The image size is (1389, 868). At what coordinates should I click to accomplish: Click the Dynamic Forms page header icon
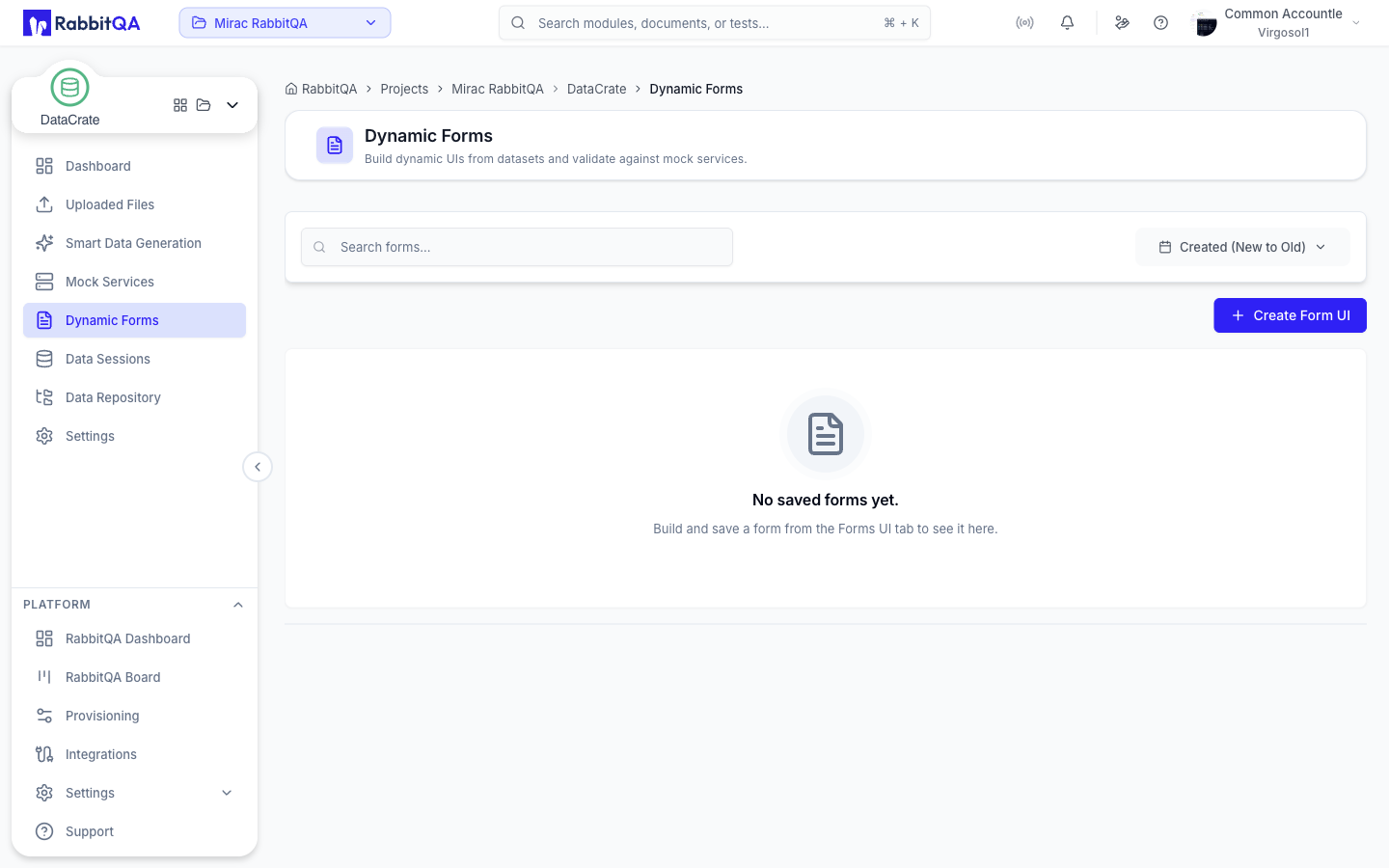(x=335, y=146)
